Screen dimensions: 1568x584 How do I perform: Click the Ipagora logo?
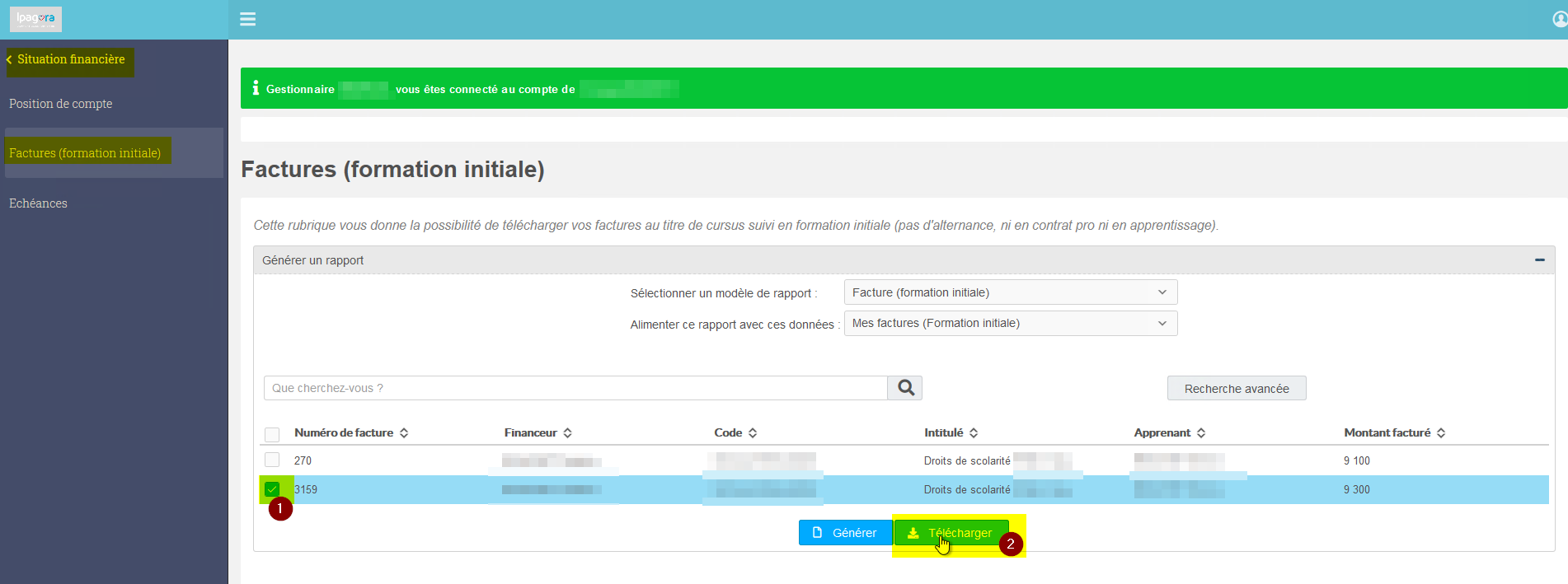click(x=35, y=19)
